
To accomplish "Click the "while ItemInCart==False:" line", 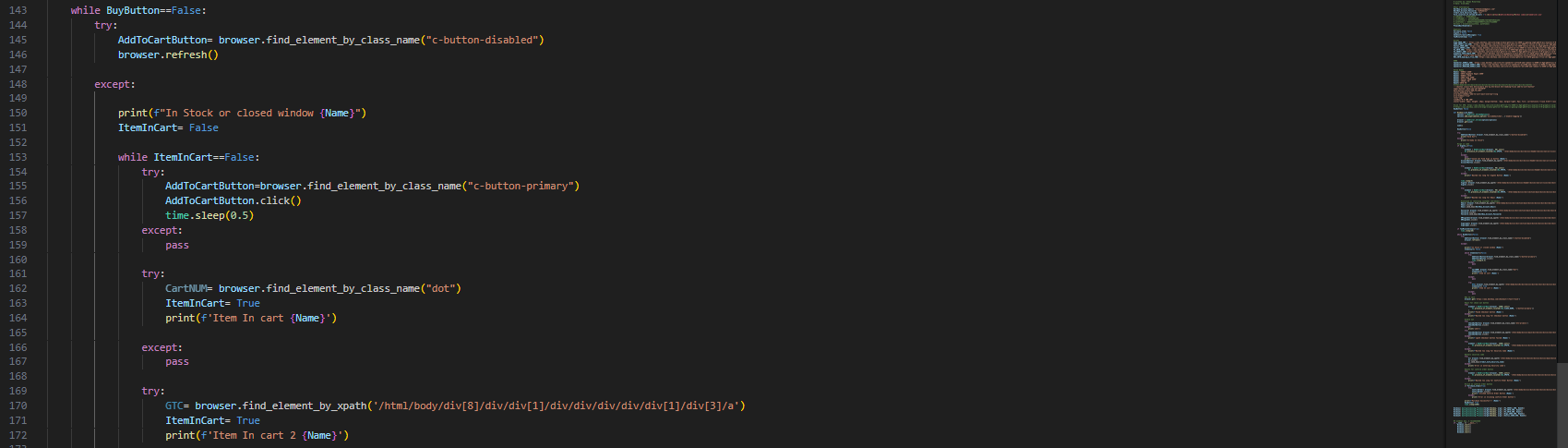I will coord(188,157).
